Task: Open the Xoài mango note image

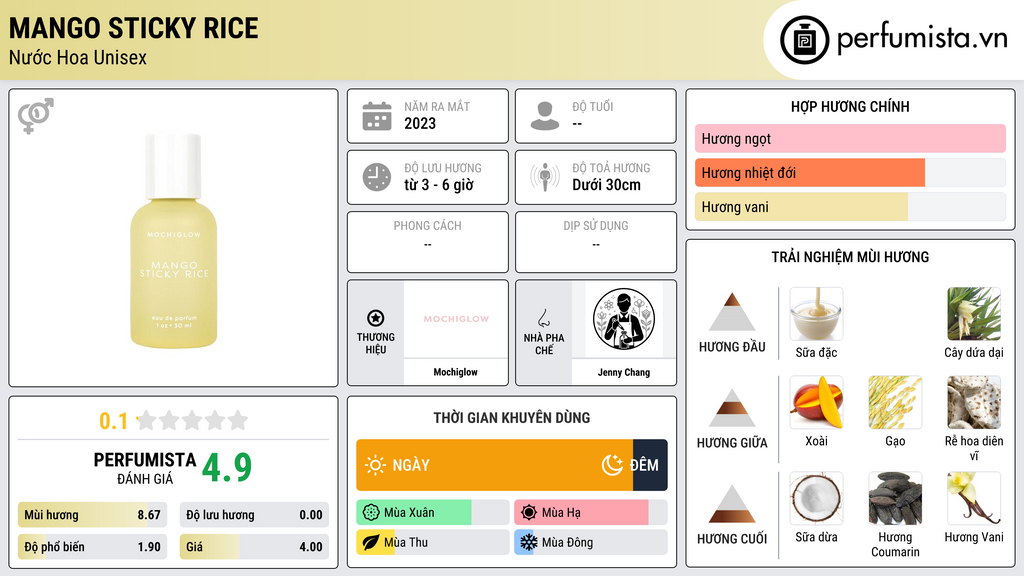Action: [x=816, y=402]
